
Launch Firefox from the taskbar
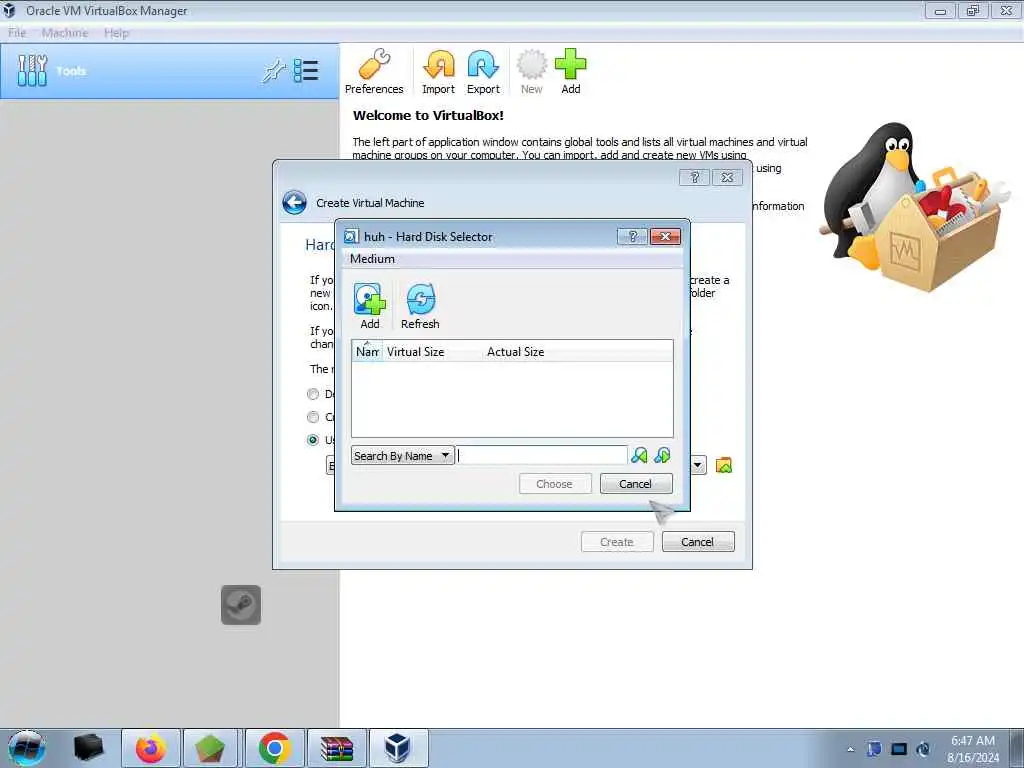151,748
